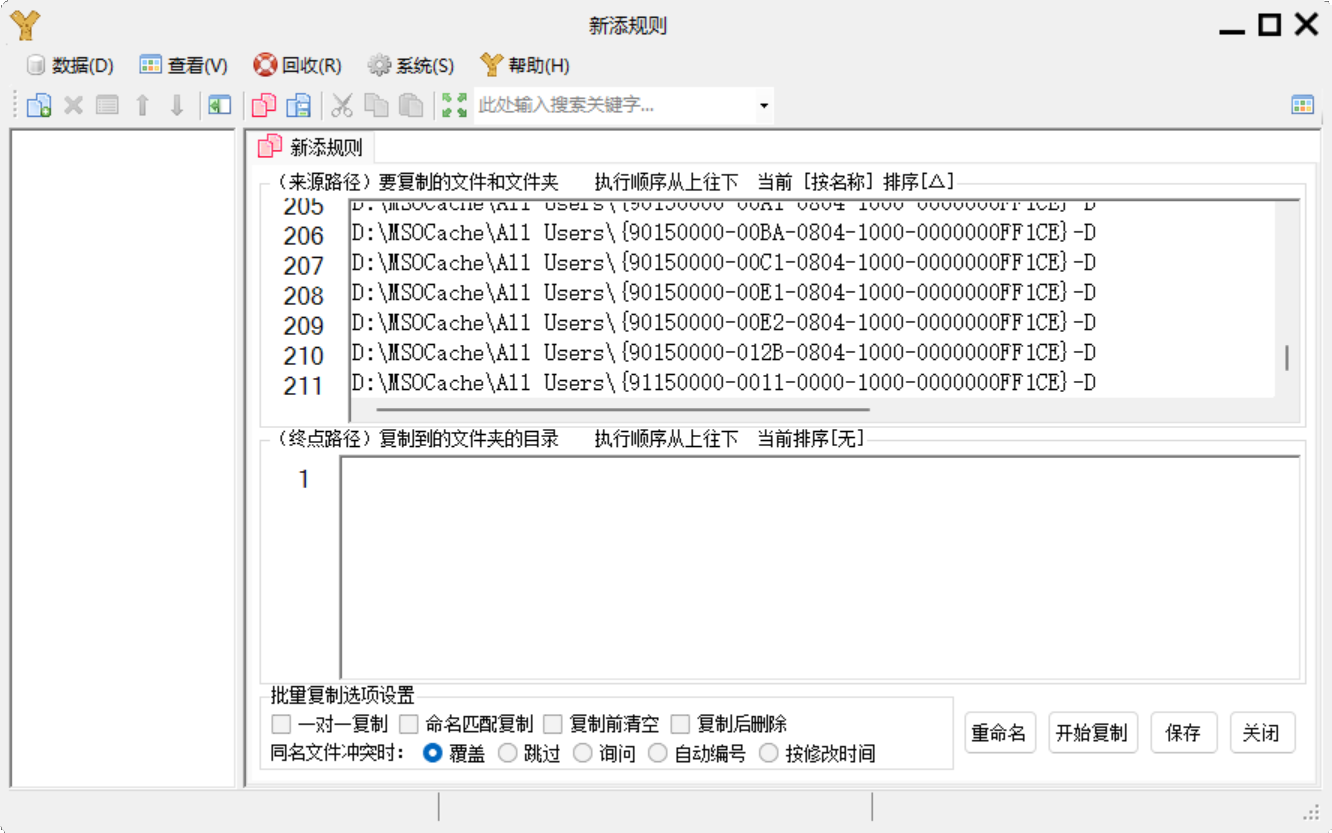Open the 查看(V) menu

[184, 66]
